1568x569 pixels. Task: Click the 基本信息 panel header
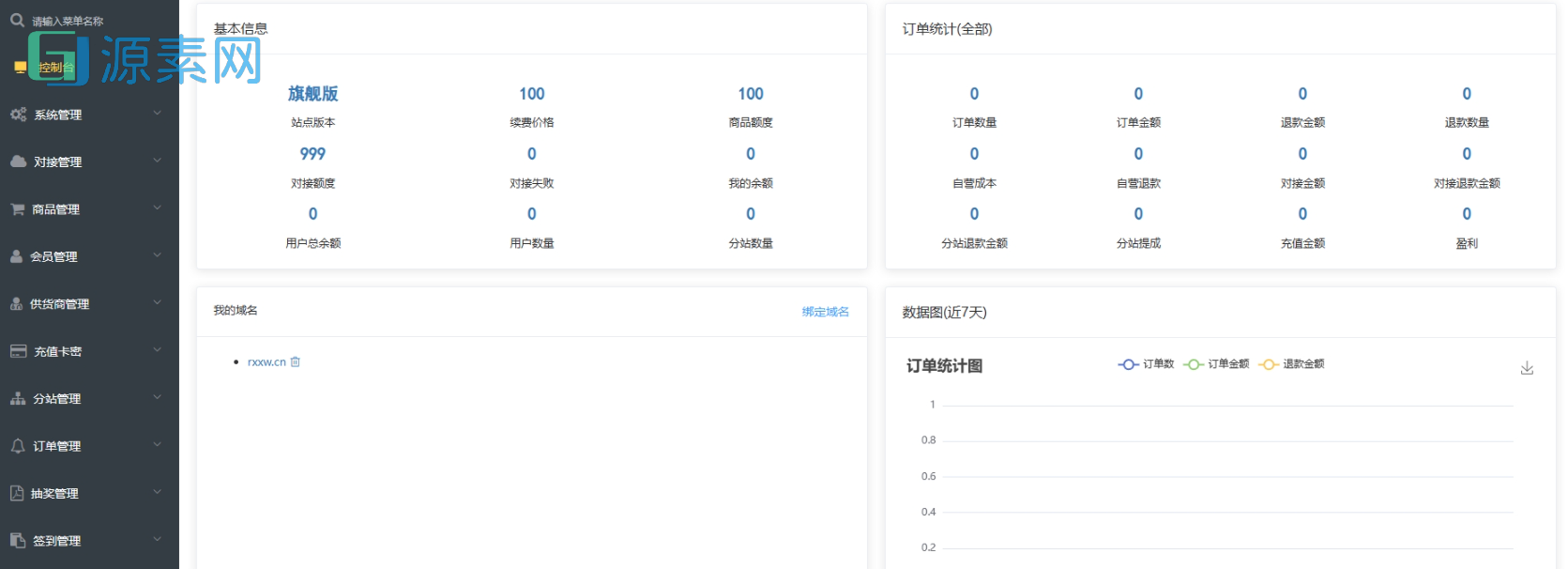tap(240, 29)
